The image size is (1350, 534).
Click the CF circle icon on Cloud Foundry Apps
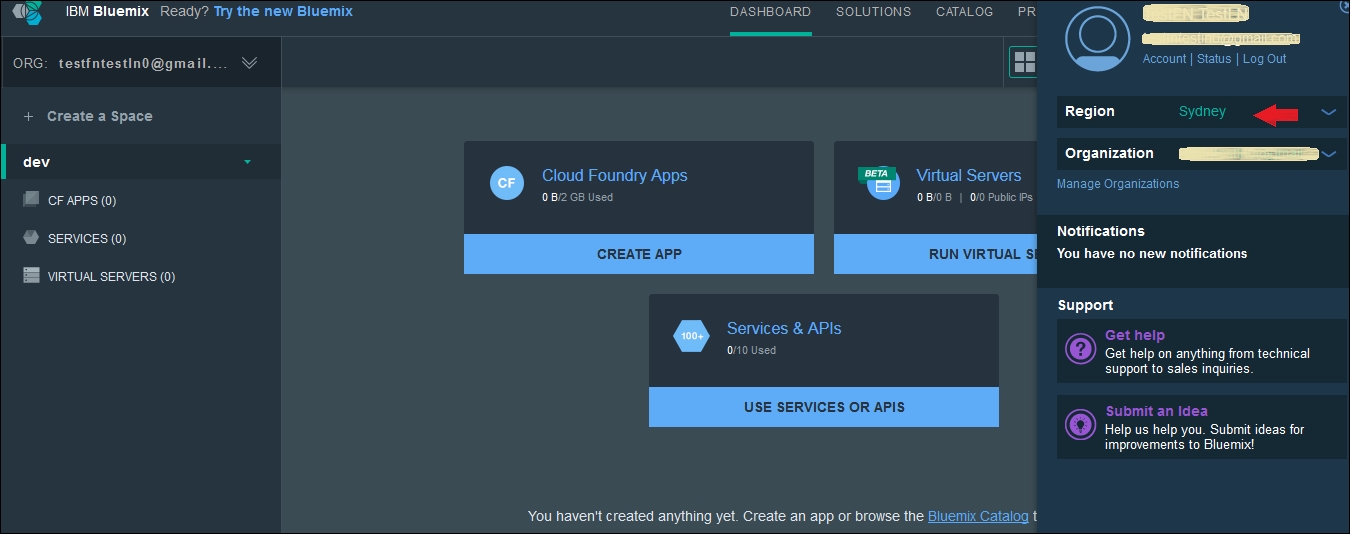click(x=507, y=183)
